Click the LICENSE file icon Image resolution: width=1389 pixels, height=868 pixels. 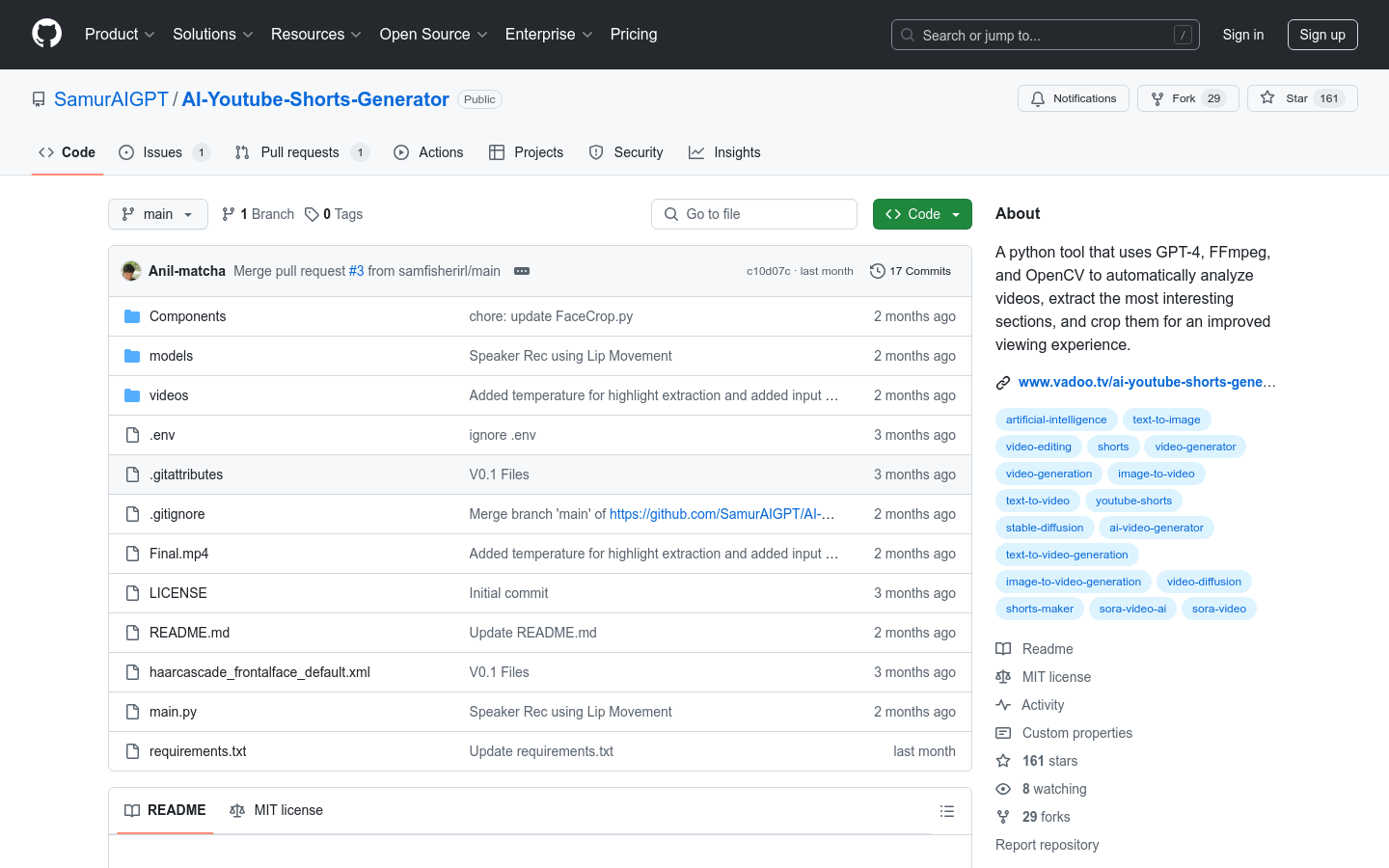tap(132, 593)
